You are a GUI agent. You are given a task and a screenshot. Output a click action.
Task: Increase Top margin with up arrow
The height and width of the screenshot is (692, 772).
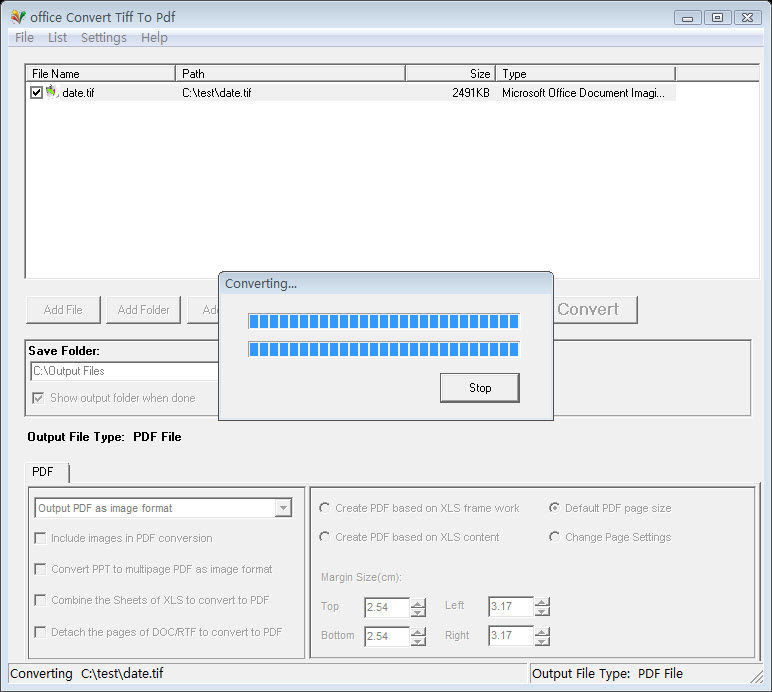(418, 603)
